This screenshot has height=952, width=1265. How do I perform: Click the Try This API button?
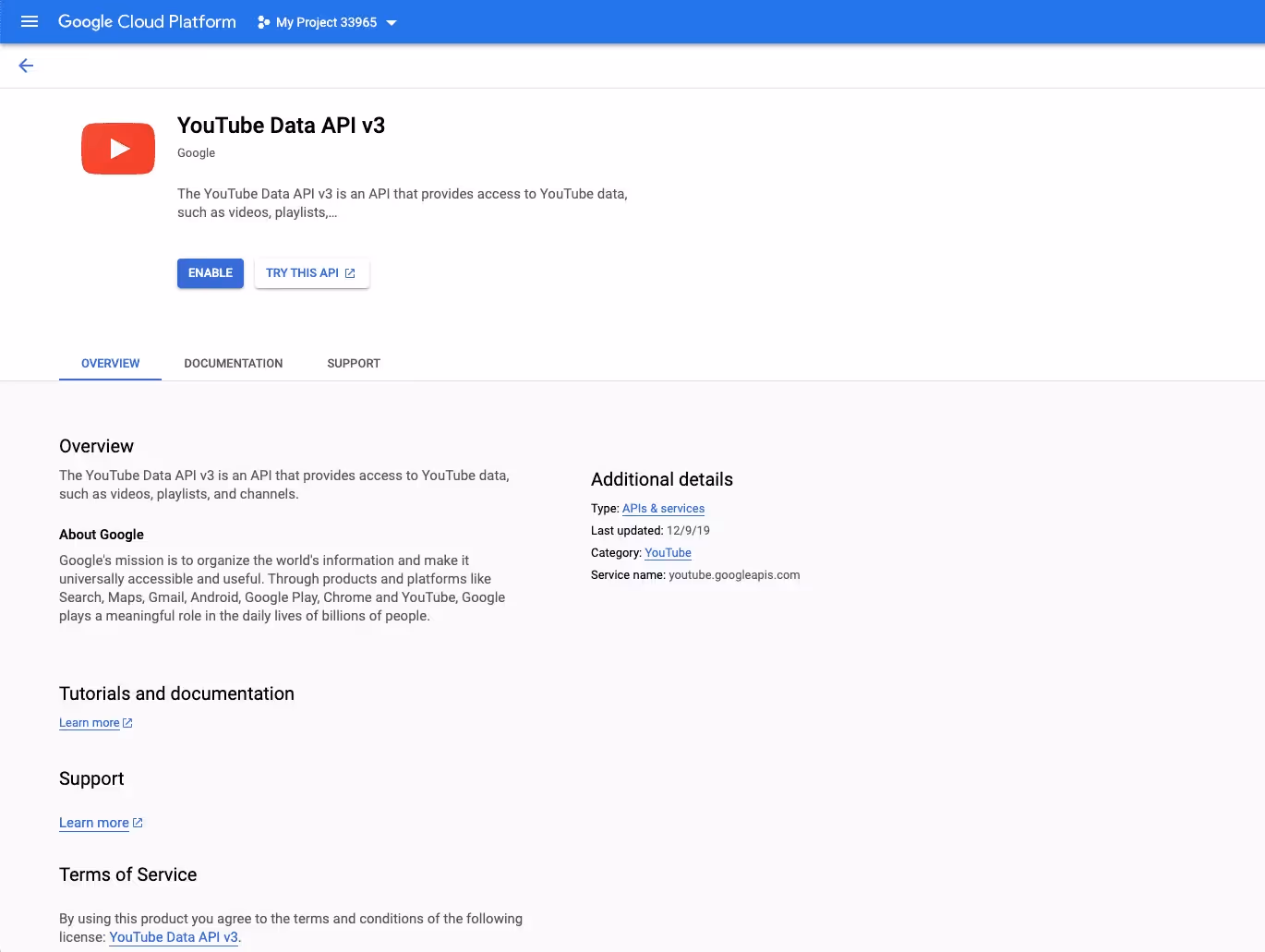click(312, 273)
